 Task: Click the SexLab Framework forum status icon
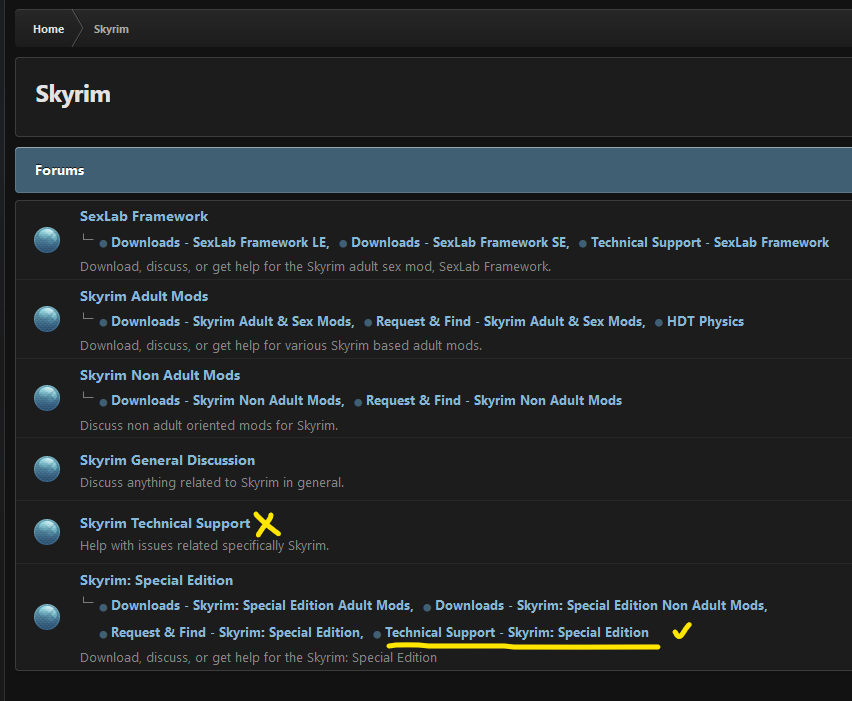(x=47, y=240)
